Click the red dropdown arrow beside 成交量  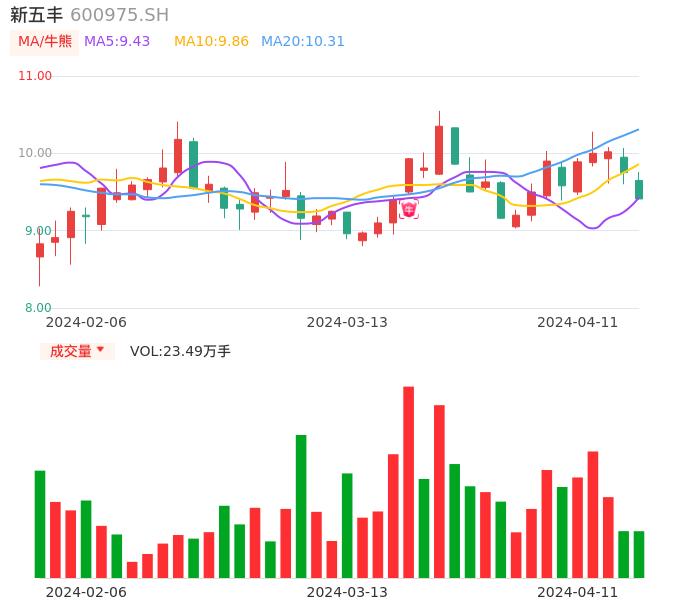point(100,350)
